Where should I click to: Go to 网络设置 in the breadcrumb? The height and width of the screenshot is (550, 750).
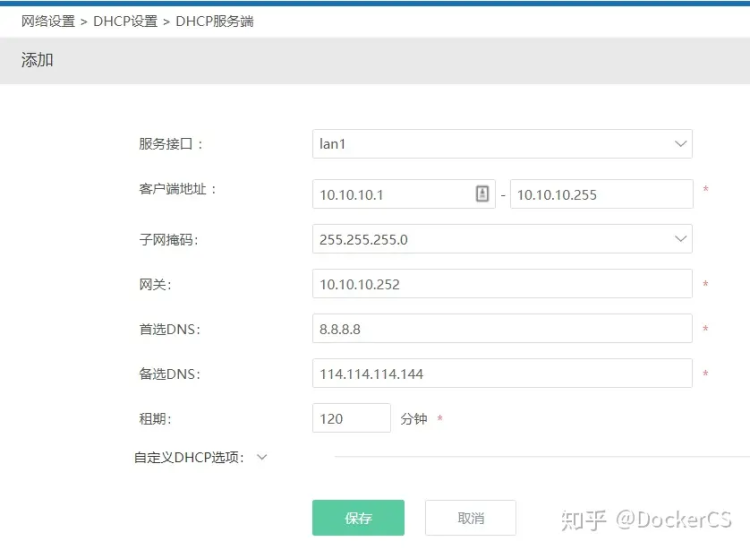pyautogui.click(x=48, y=22)
